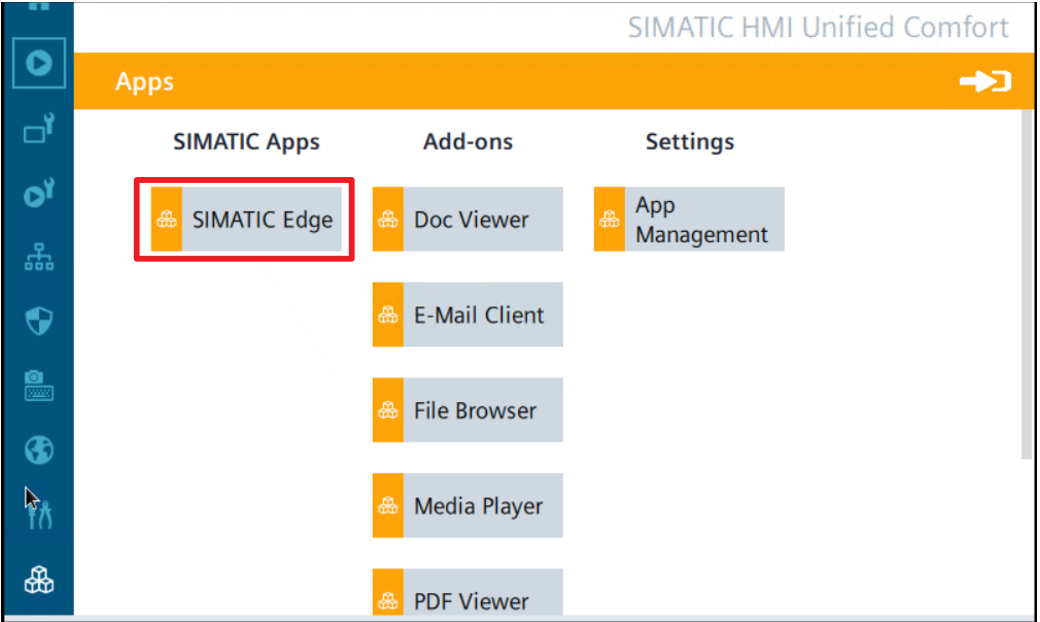Click the Settings column heading
The width and height of the screenshot is (1040, 622).
[x=690, y=142]
